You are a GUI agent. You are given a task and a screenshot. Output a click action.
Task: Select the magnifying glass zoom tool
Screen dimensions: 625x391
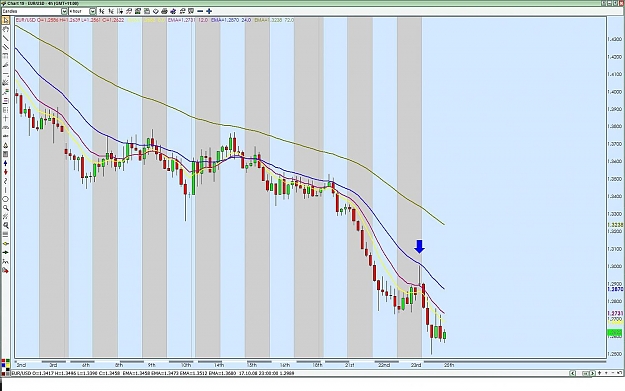click(6, 208)
